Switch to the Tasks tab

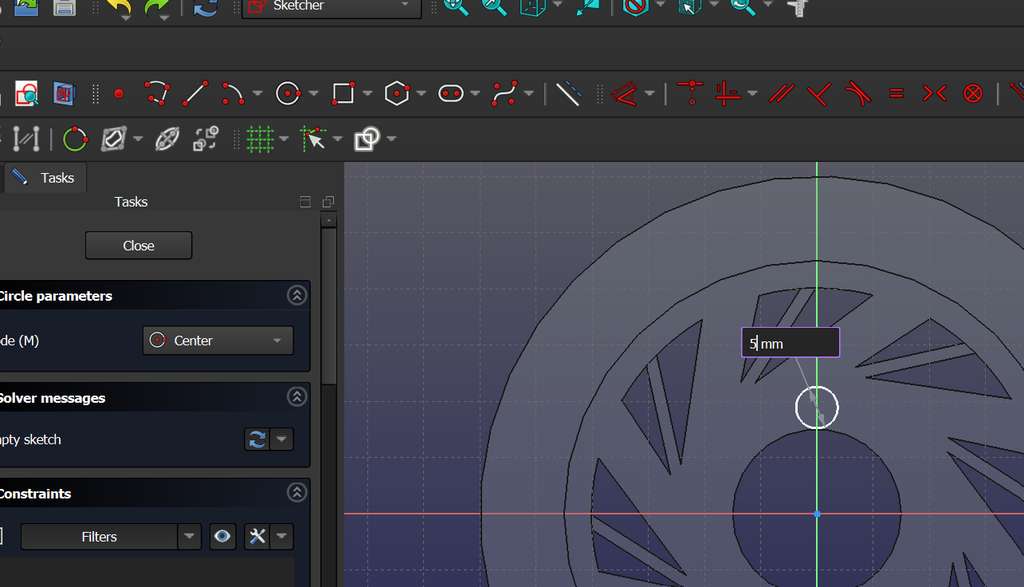(45, 178)
